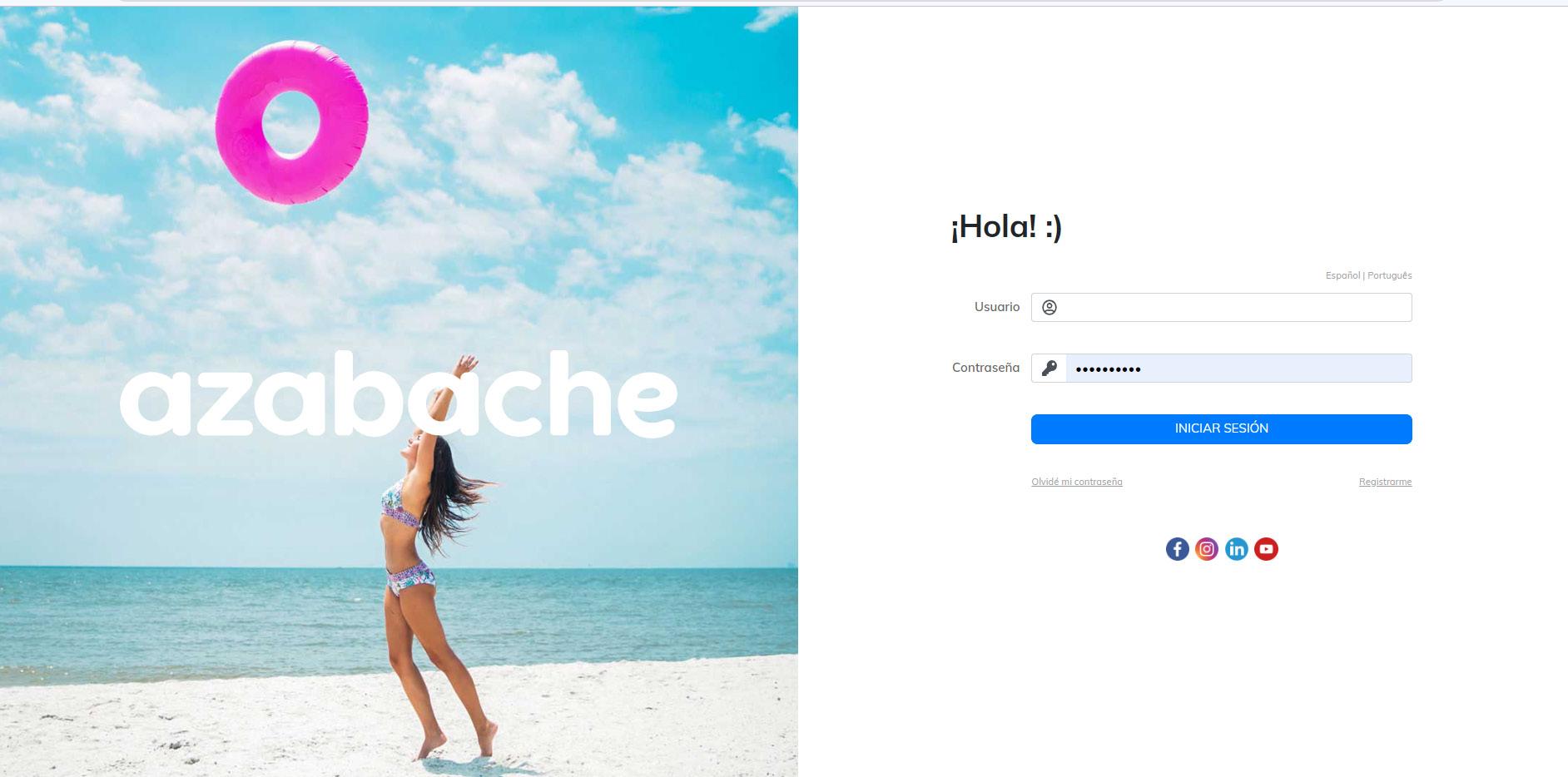
Task: Click the Usuario label text
Action: pyautogui.click(x=997, y=307)
